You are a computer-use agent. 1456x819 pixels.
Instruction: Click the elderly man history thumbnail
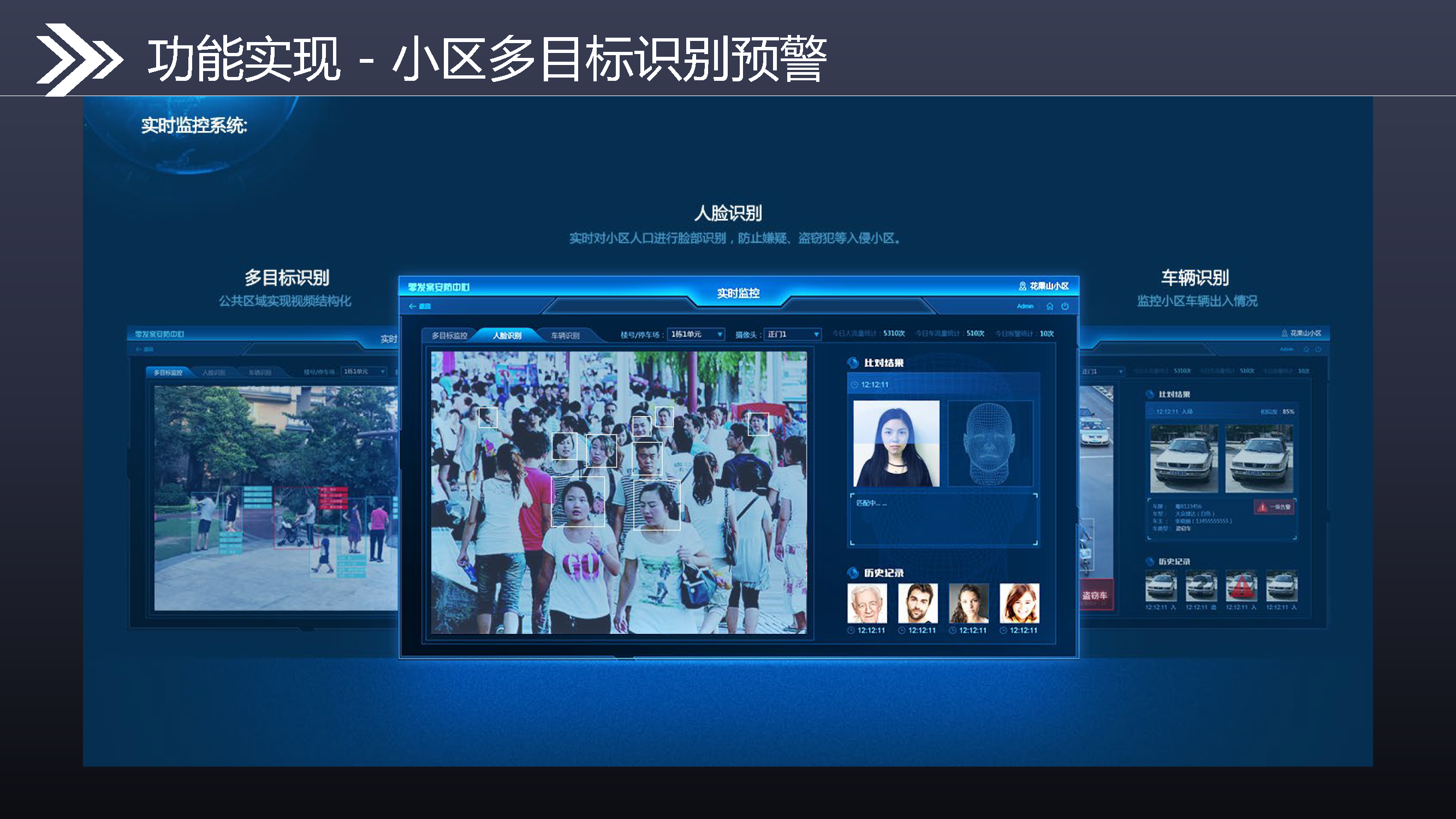pos(867,603)
